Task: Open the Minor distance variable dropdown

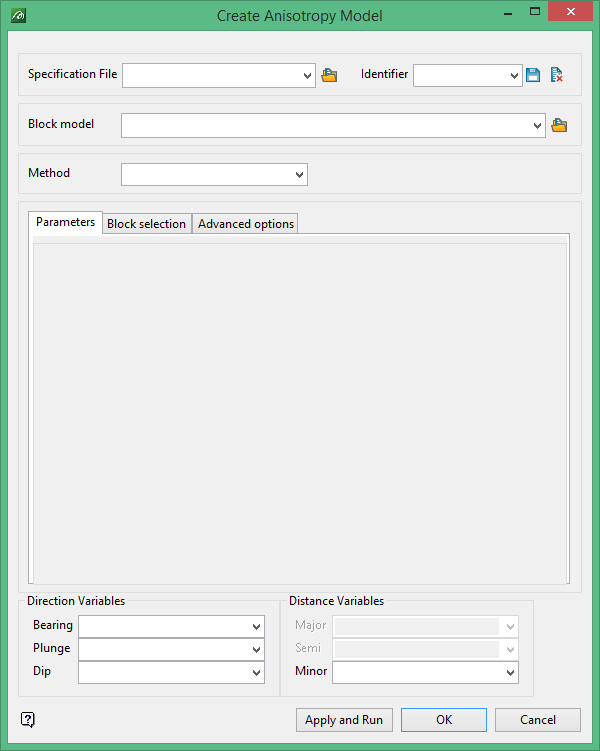Action: [510, 672]
